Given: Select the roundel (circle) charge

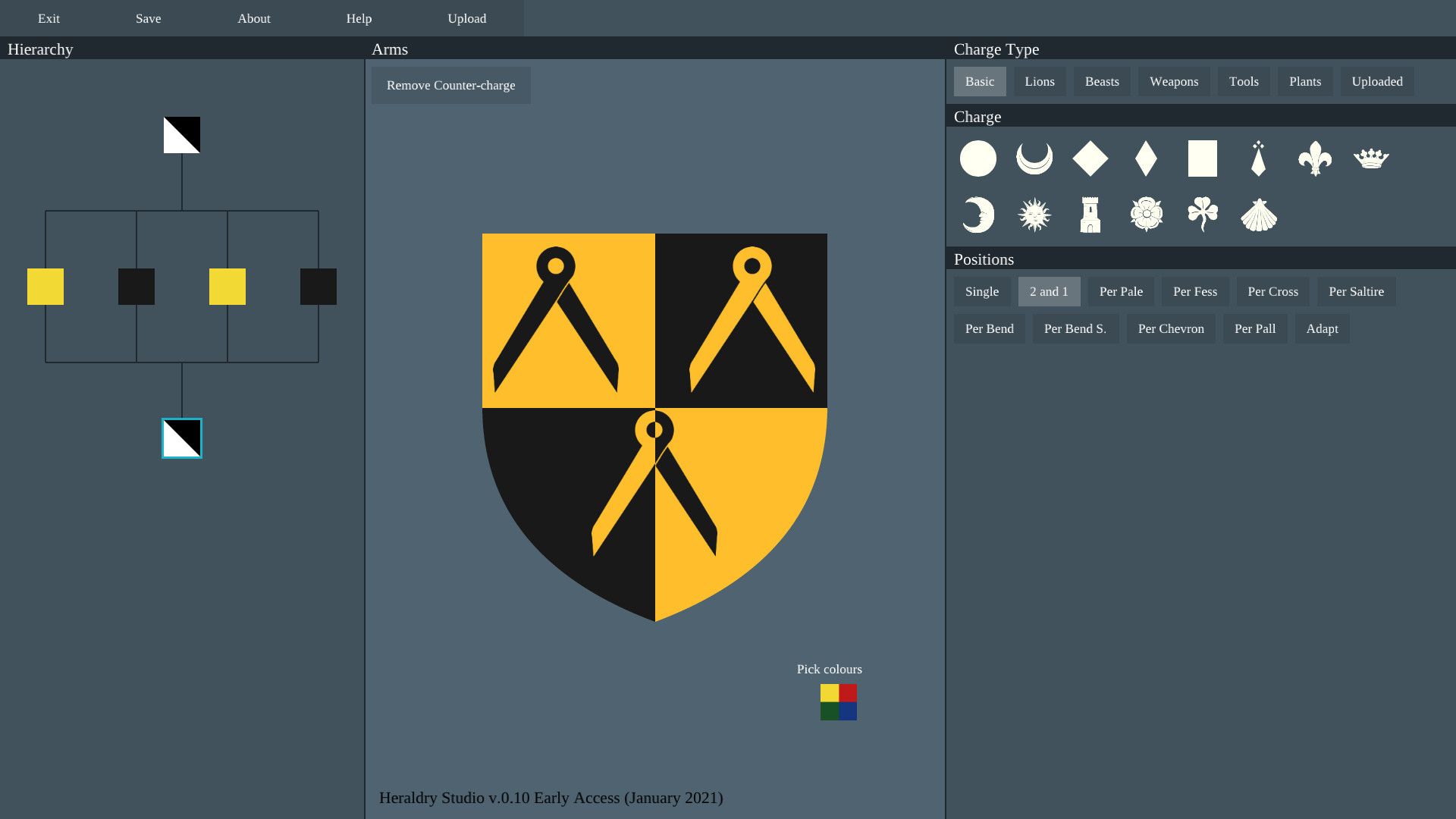Looking at the screenshot, I should click(977, 158).
